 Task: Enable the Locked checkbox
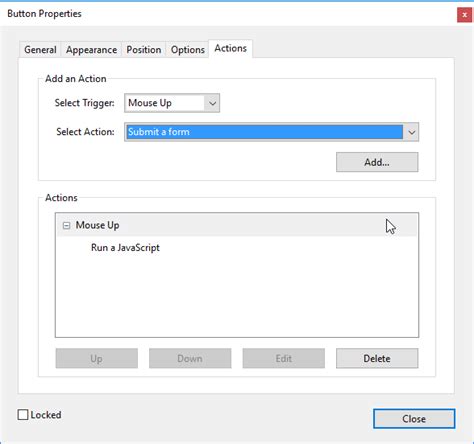click(x=23, y=415)
